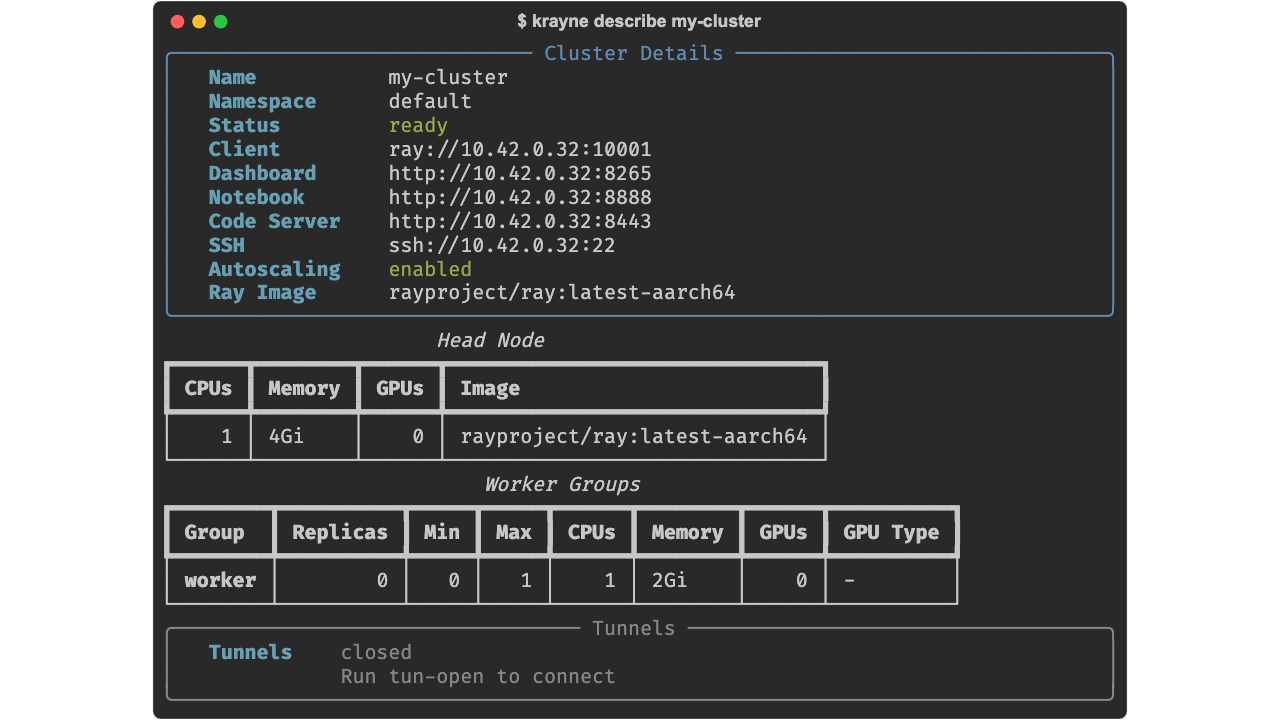The image size is (1280, 720).
Task: Click the krayne describe my-cluster title bar
Action: (x=638, y=21)
